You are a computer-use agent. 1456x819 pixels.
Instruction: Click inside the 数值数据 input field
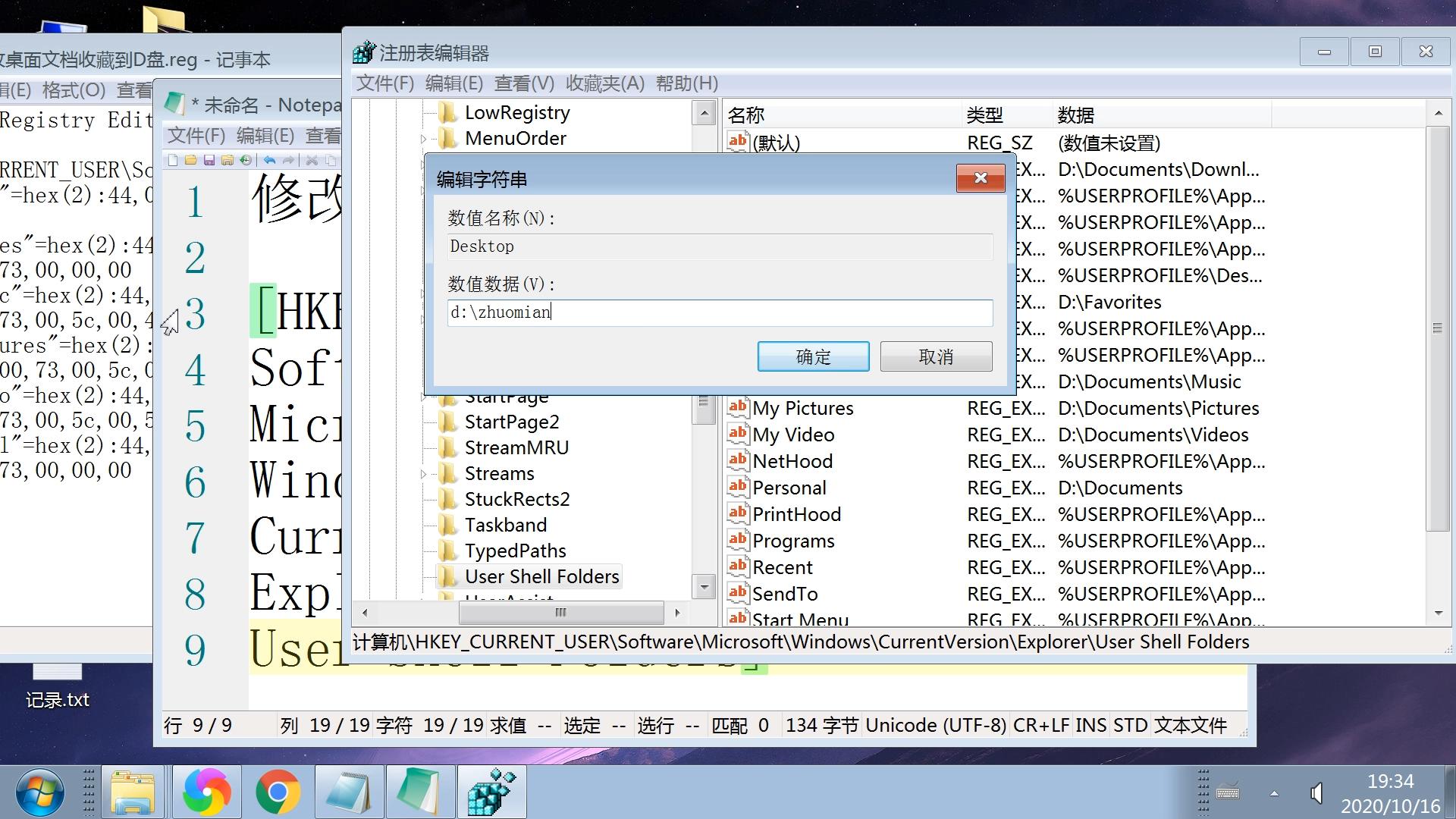tap(719, 312)
